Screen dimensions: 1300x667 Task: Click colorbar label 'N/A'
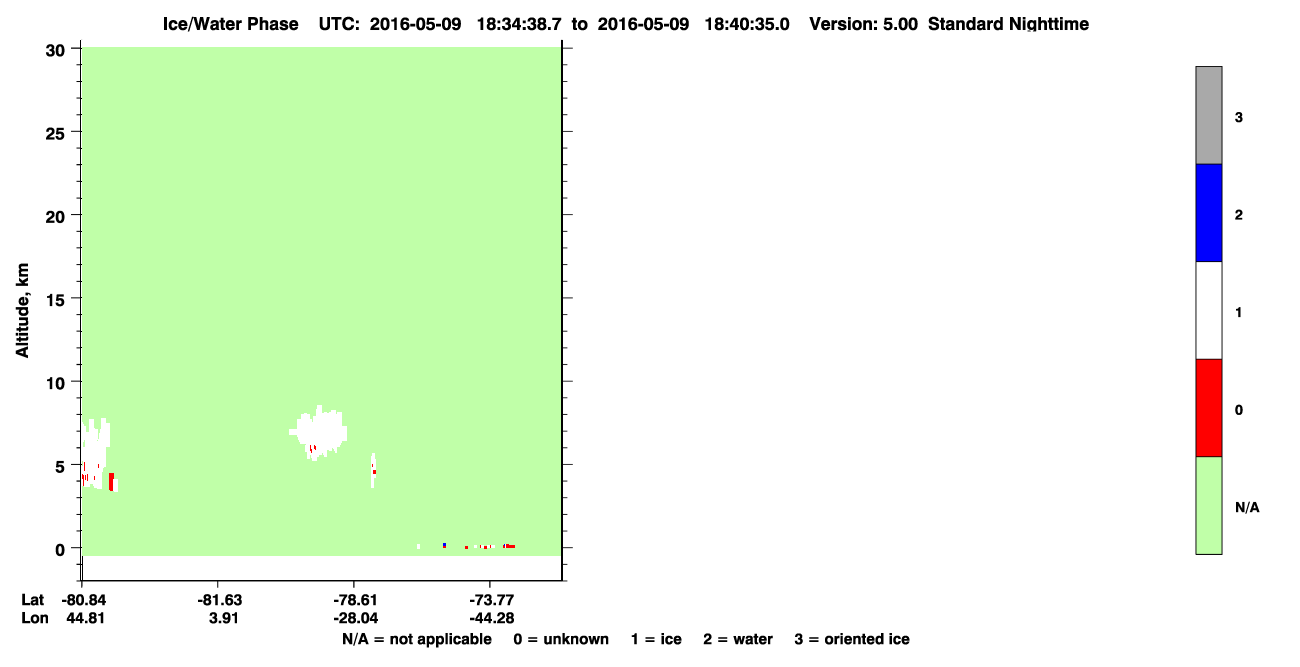point(1247,507)
